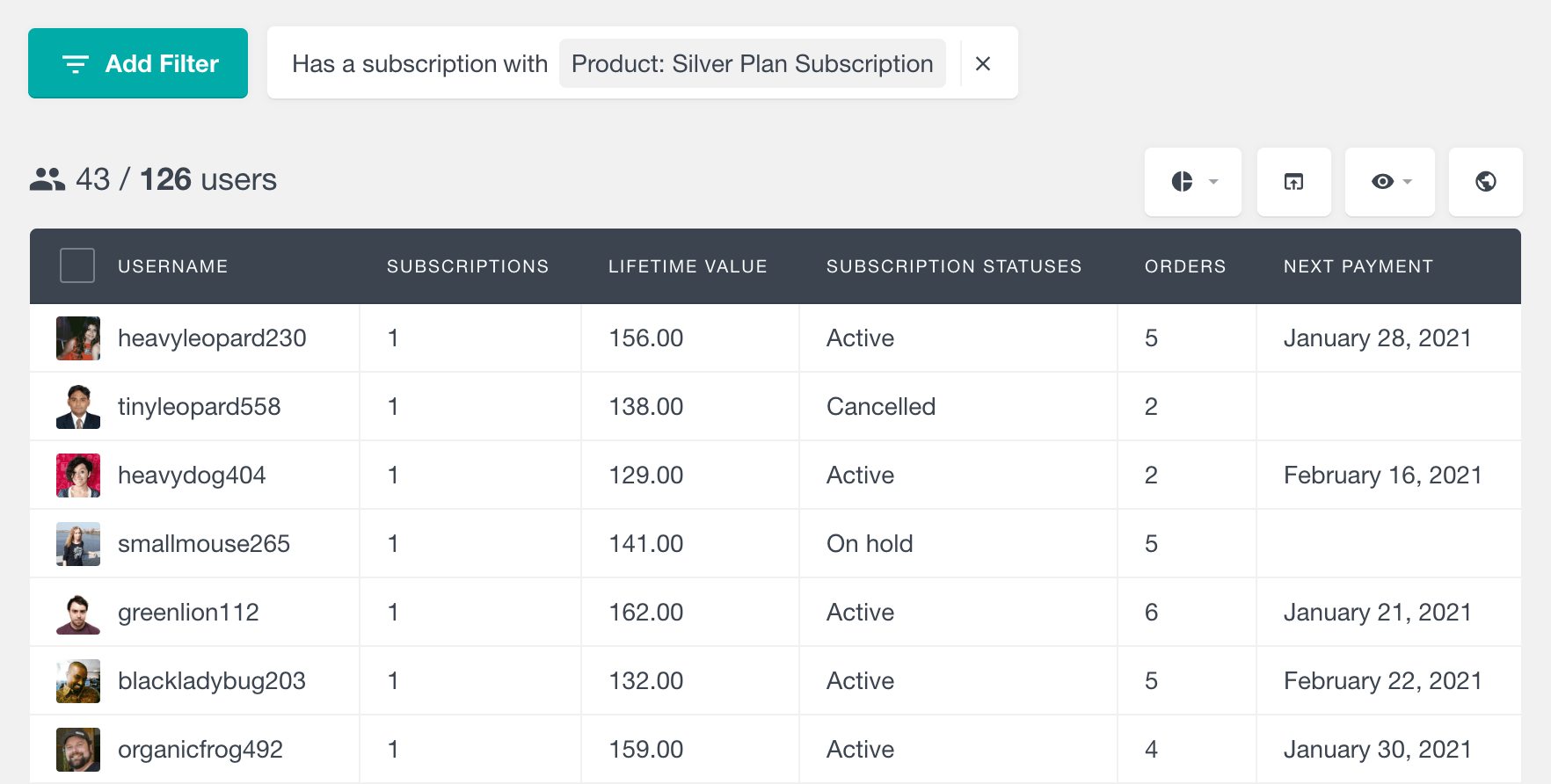
Task: Open user blackladybug203's profile
Action: point(212,681)
